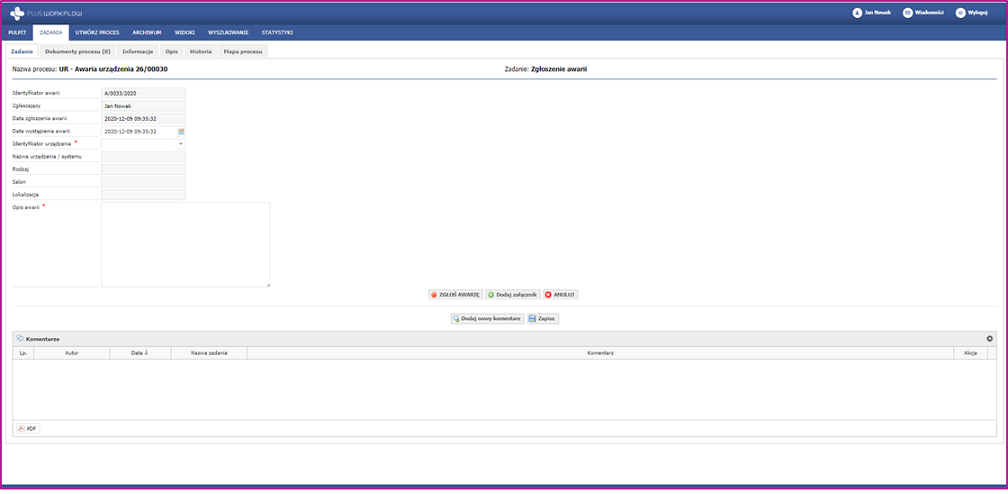Save the comment with the Zapisz button
The image size is (1008, 494).
542,319
